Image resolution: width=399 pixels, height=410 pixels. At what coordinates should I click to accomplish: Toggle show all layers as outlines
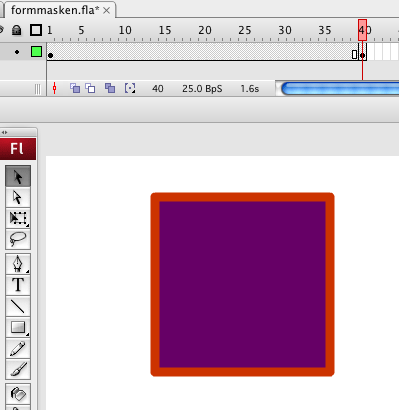click(x=36, y=30)
